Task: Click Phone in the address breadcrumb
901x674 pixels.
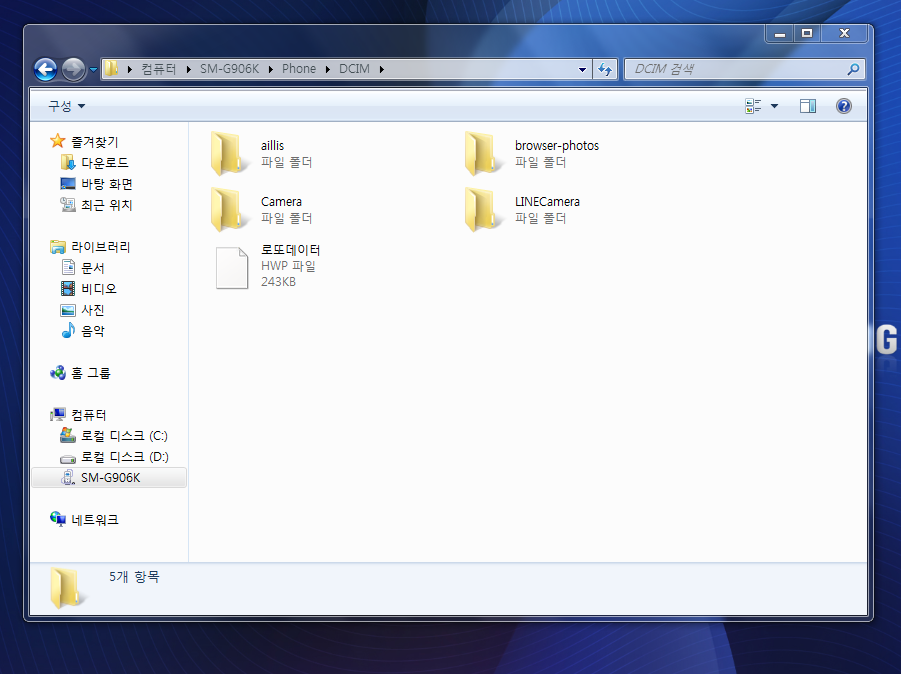Action: [299, 69]
